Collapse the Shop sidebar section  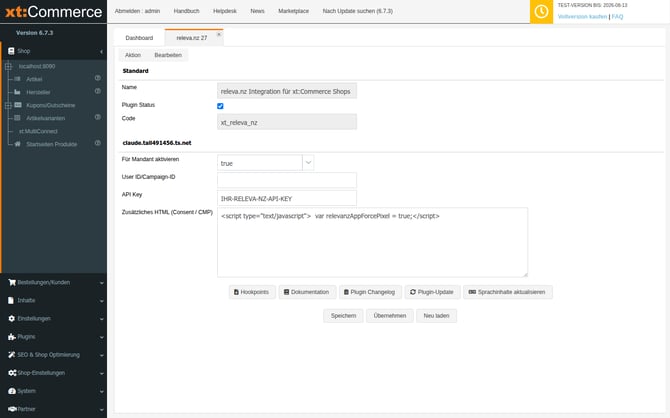[x=101, y=51]
